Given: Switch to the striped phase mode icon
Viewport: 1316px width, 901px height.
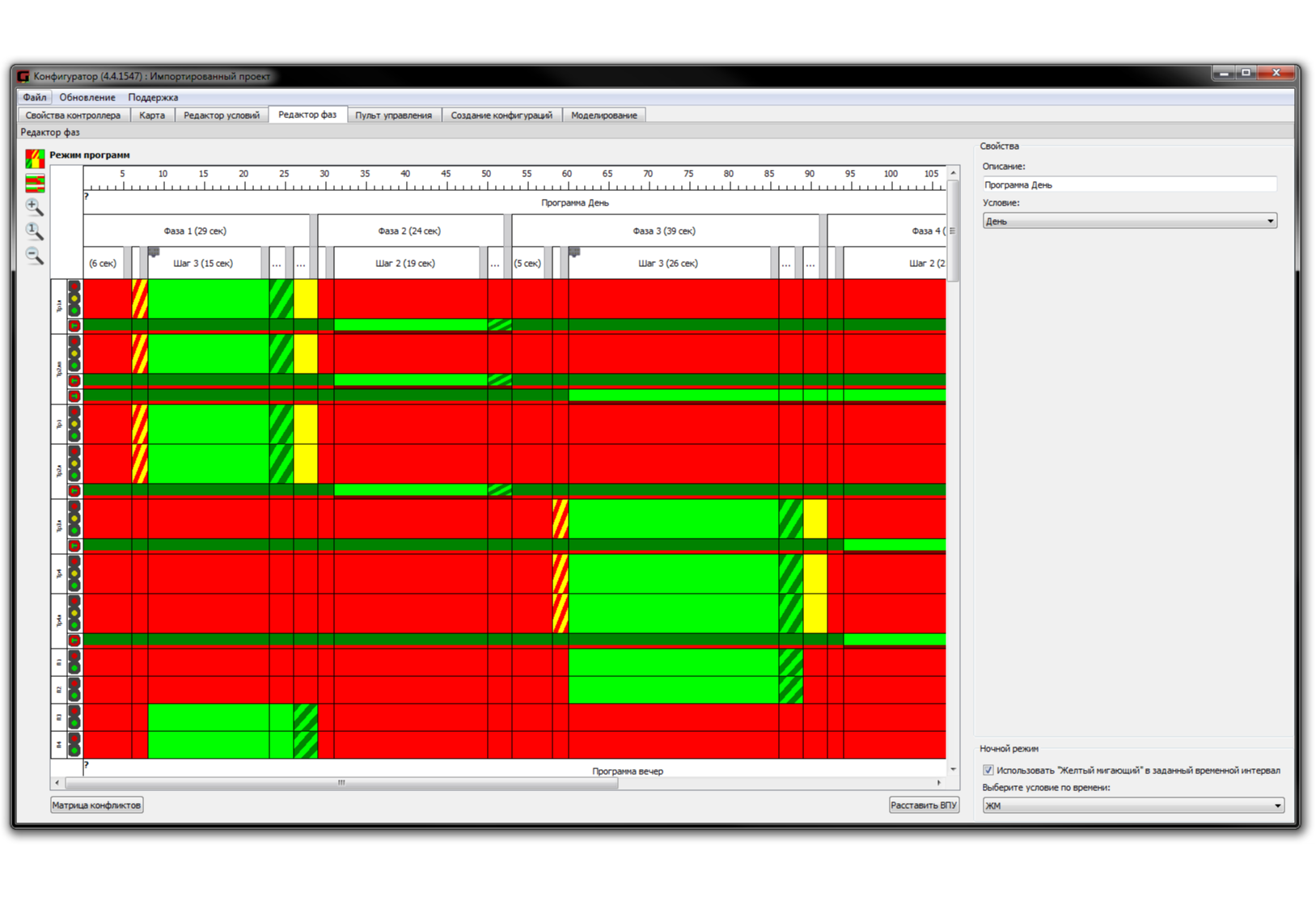Looking at the screenshot, I should (x=35, y=183).
